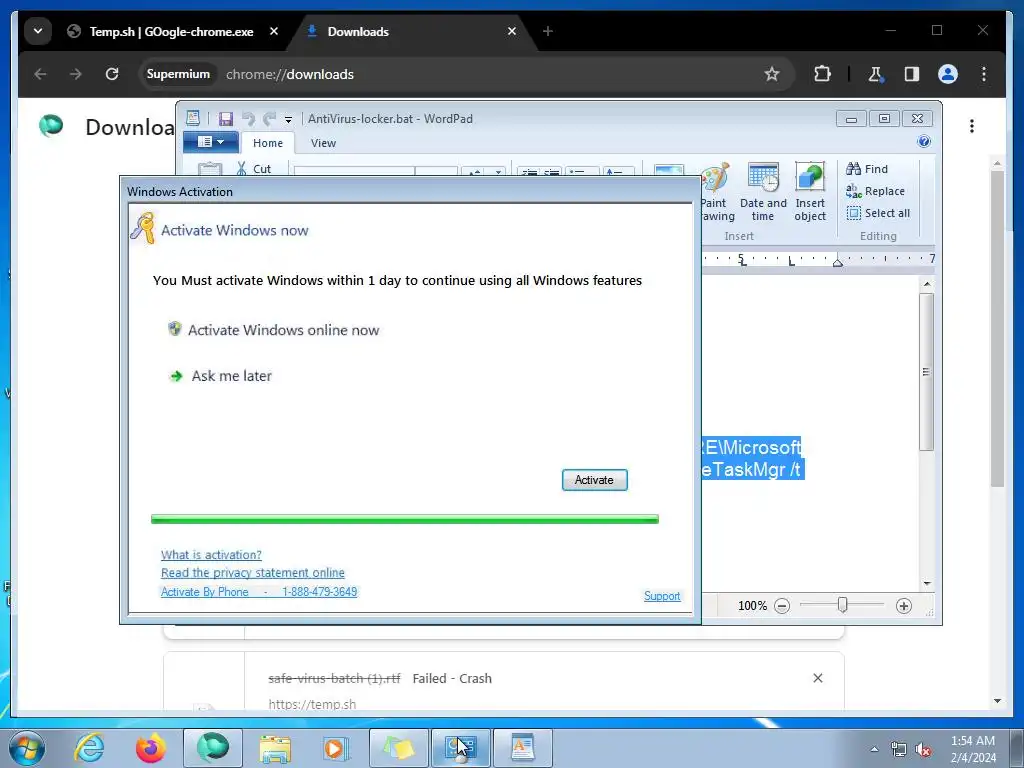
Task: Open the browser three-dot main menu
Action: (x=984, y=74)
